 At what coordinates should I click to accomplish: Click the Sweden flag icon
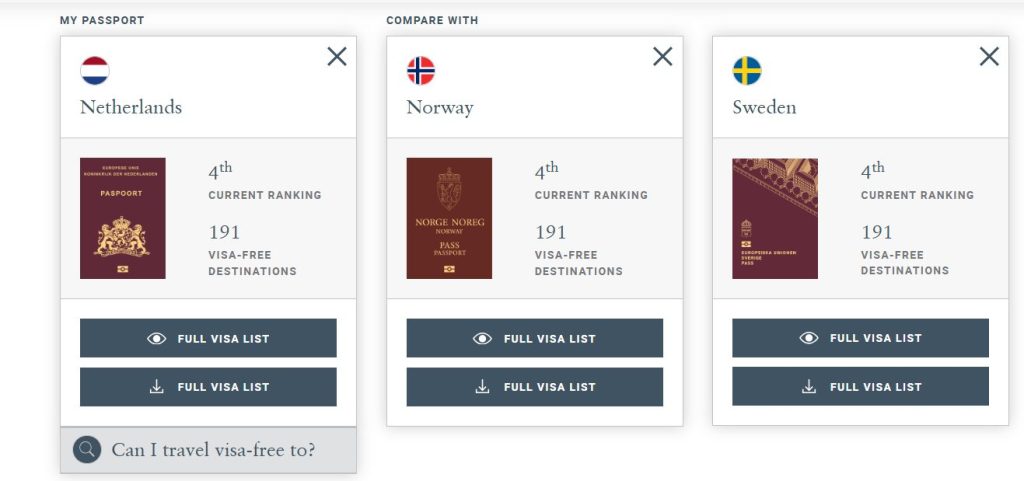pyautogui.click(x=747, y=71)
